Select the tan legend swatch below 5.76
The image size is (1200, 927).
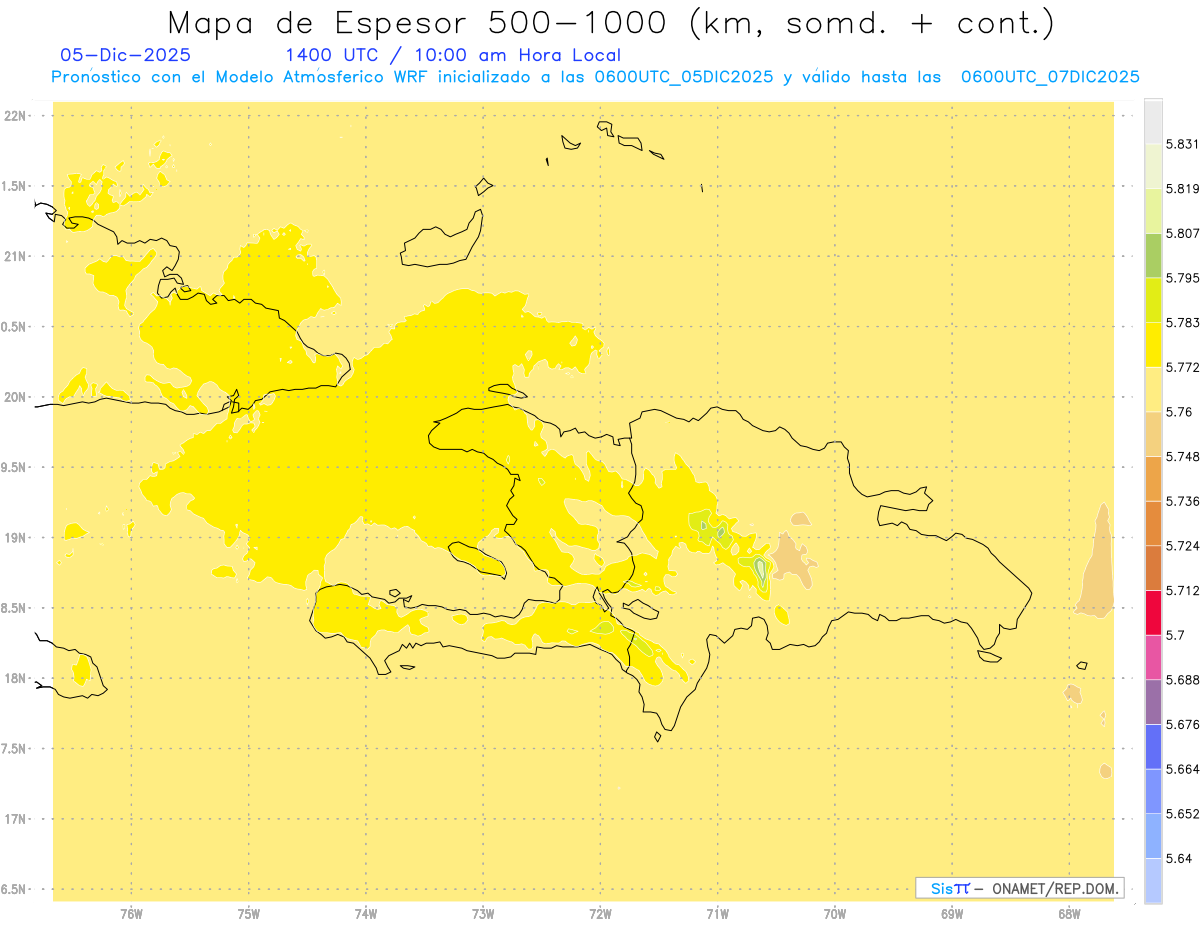point(1153,434)
